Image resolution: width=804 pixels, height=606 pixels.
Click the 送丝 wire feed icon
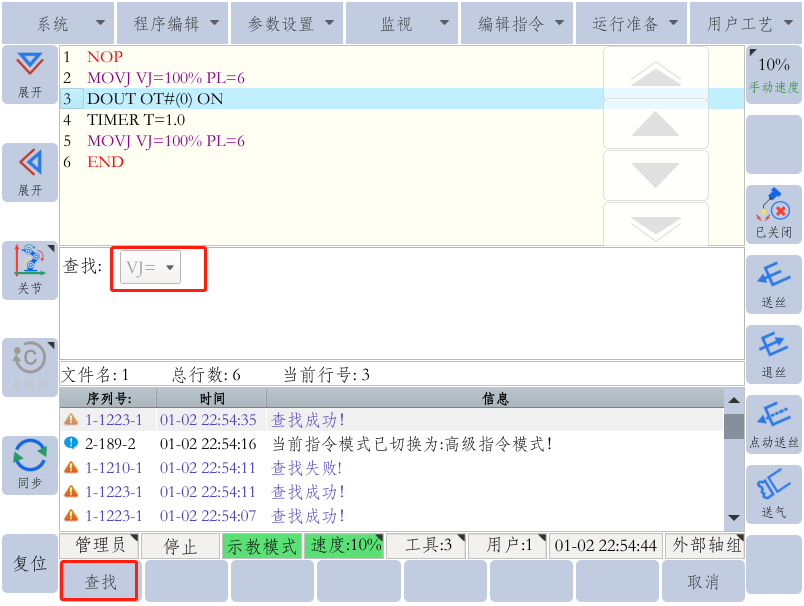point(773,284)
